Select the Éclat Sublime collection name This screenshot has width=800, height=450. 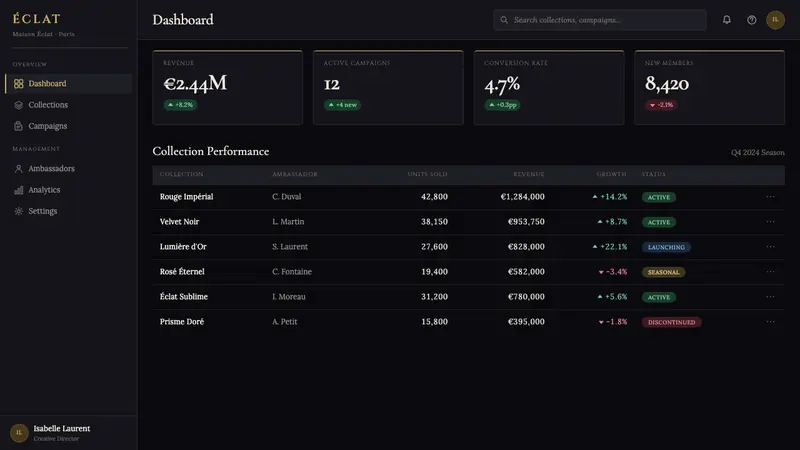point(183,296)
